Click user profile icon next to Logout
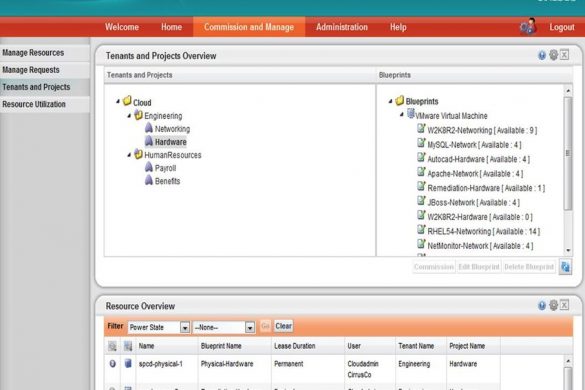Screen dimensions: 585x390 point(528,27)
